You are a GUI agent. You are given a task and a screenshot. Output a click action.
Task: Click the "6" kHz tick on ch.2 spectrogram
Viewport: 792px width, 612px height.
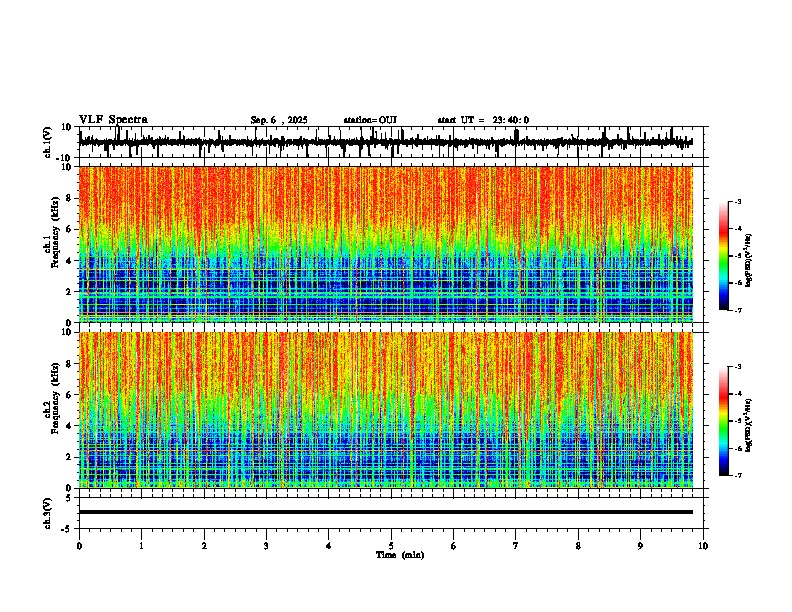(69, 395)
